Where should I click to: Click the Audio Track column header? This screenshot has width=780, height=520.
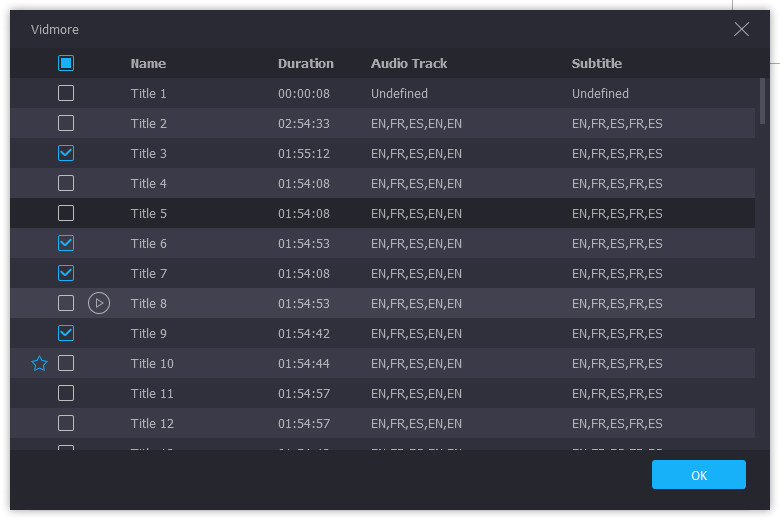(x=409, y=63)
